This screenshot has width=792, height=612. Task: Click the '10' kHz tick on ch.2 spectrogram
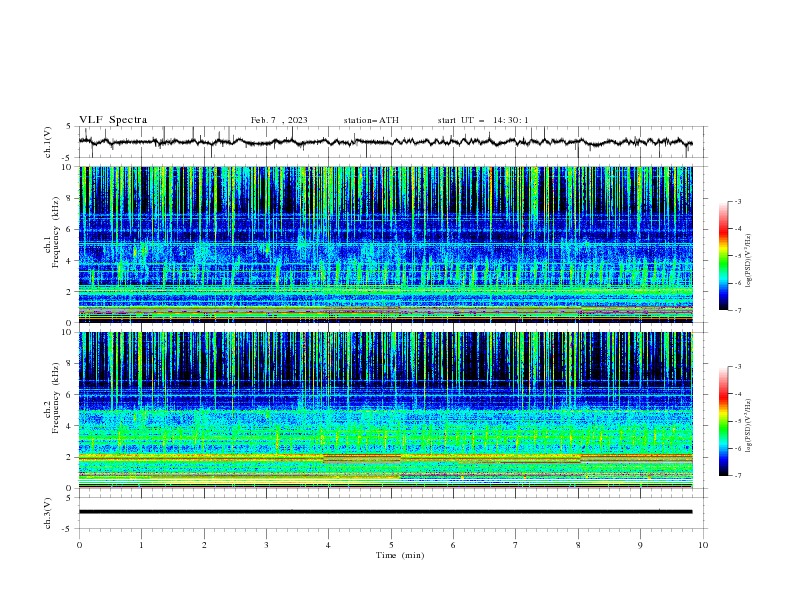(69, 332)
